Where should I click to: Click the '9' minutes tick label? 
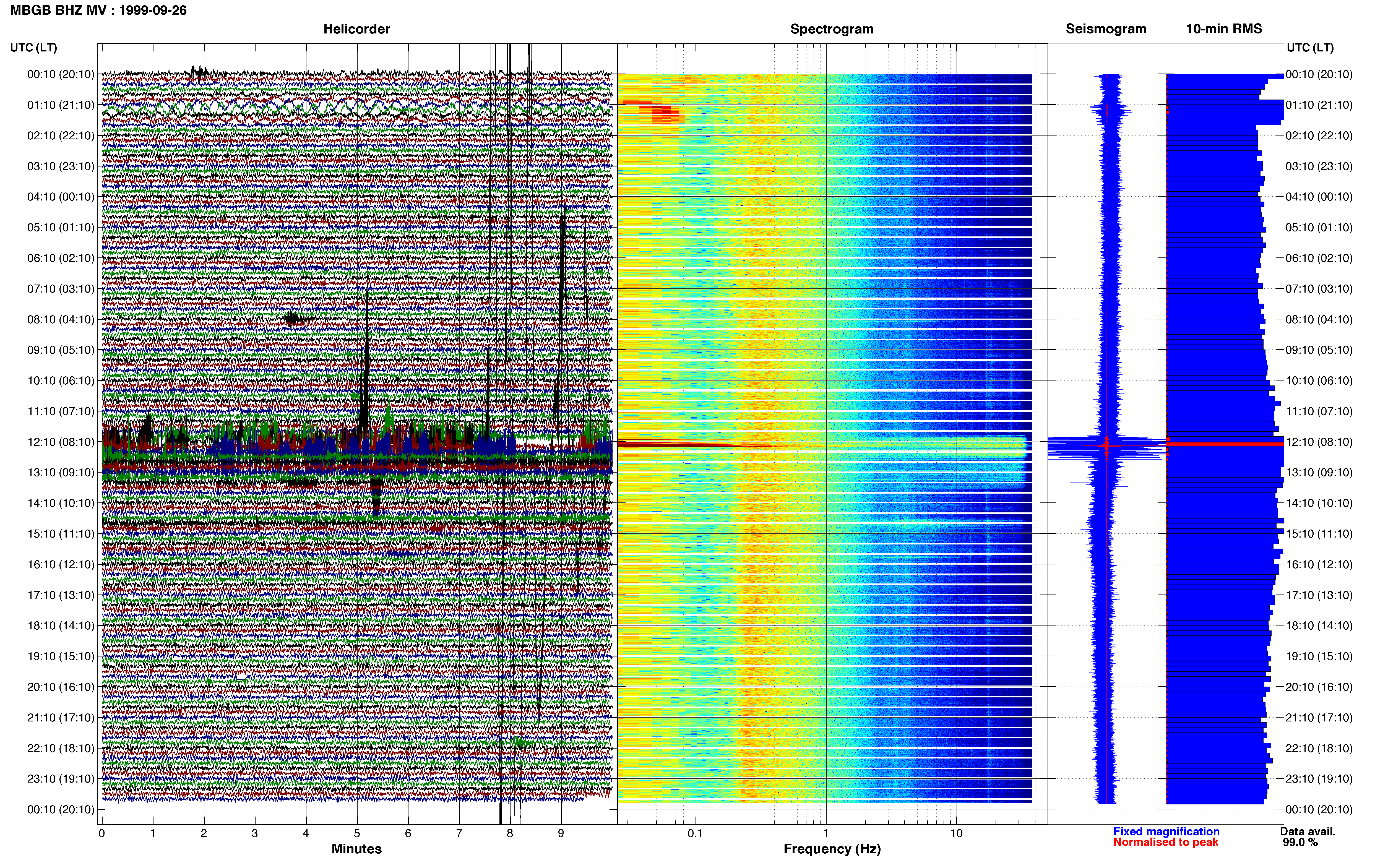point(561,833)
